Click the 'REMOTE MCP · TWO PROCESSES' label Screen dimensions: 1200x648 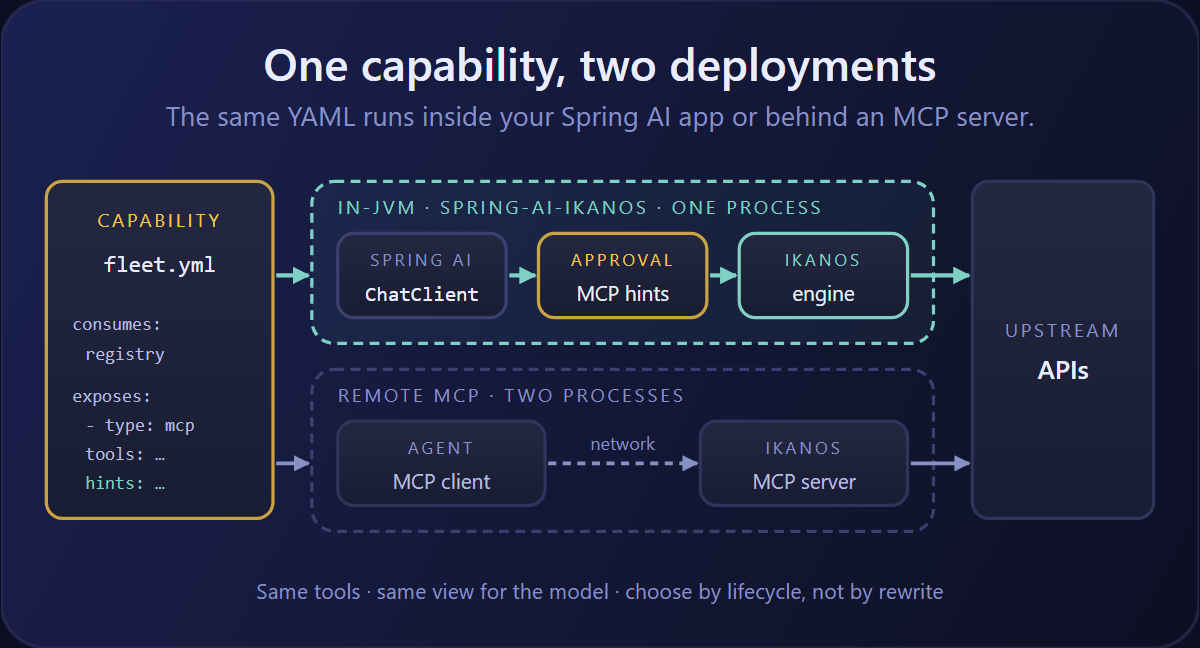[511, 396]
